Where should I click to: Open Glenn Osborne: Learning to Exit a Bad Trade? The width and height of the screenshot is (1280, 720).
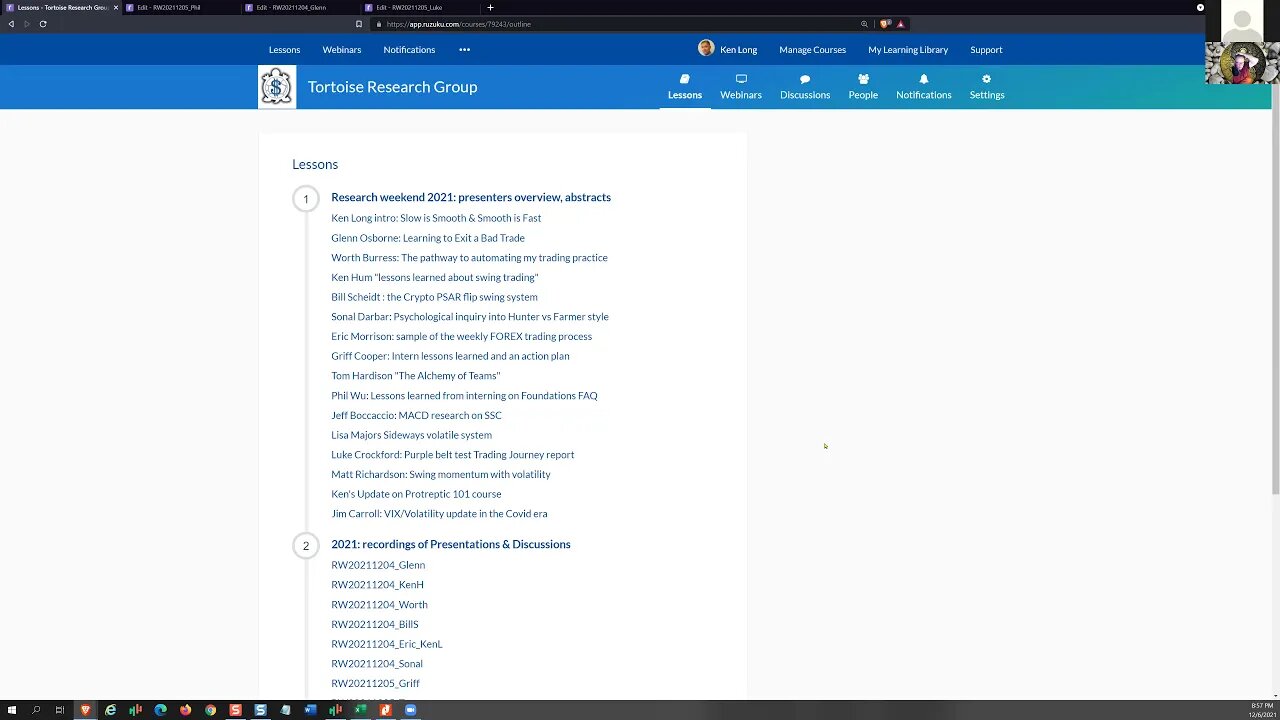coord(428,238)
